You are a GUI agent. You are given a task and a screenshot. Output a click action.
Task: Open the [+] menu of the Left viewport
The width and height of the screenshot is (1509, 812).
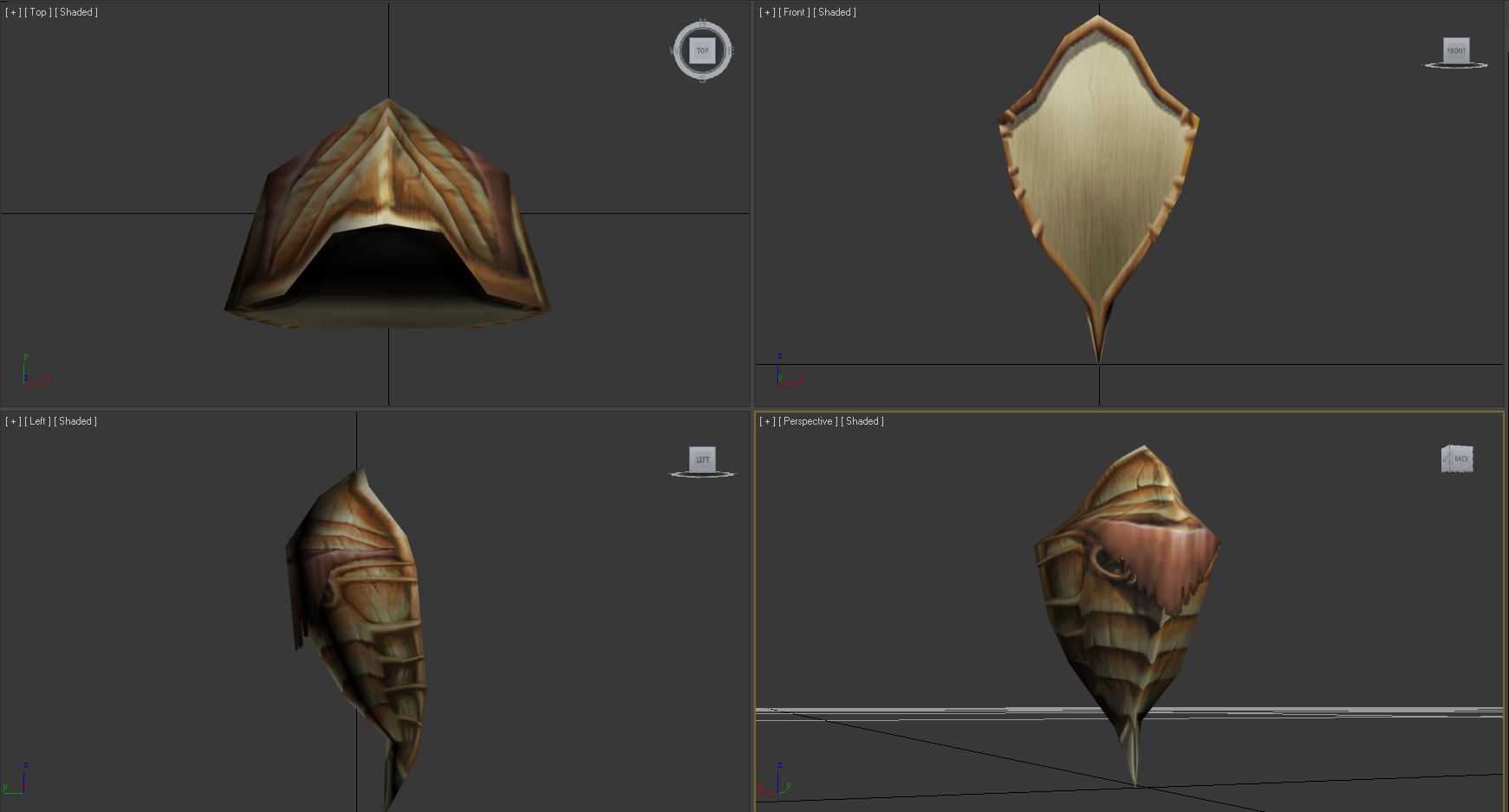(x=13, y=421)
